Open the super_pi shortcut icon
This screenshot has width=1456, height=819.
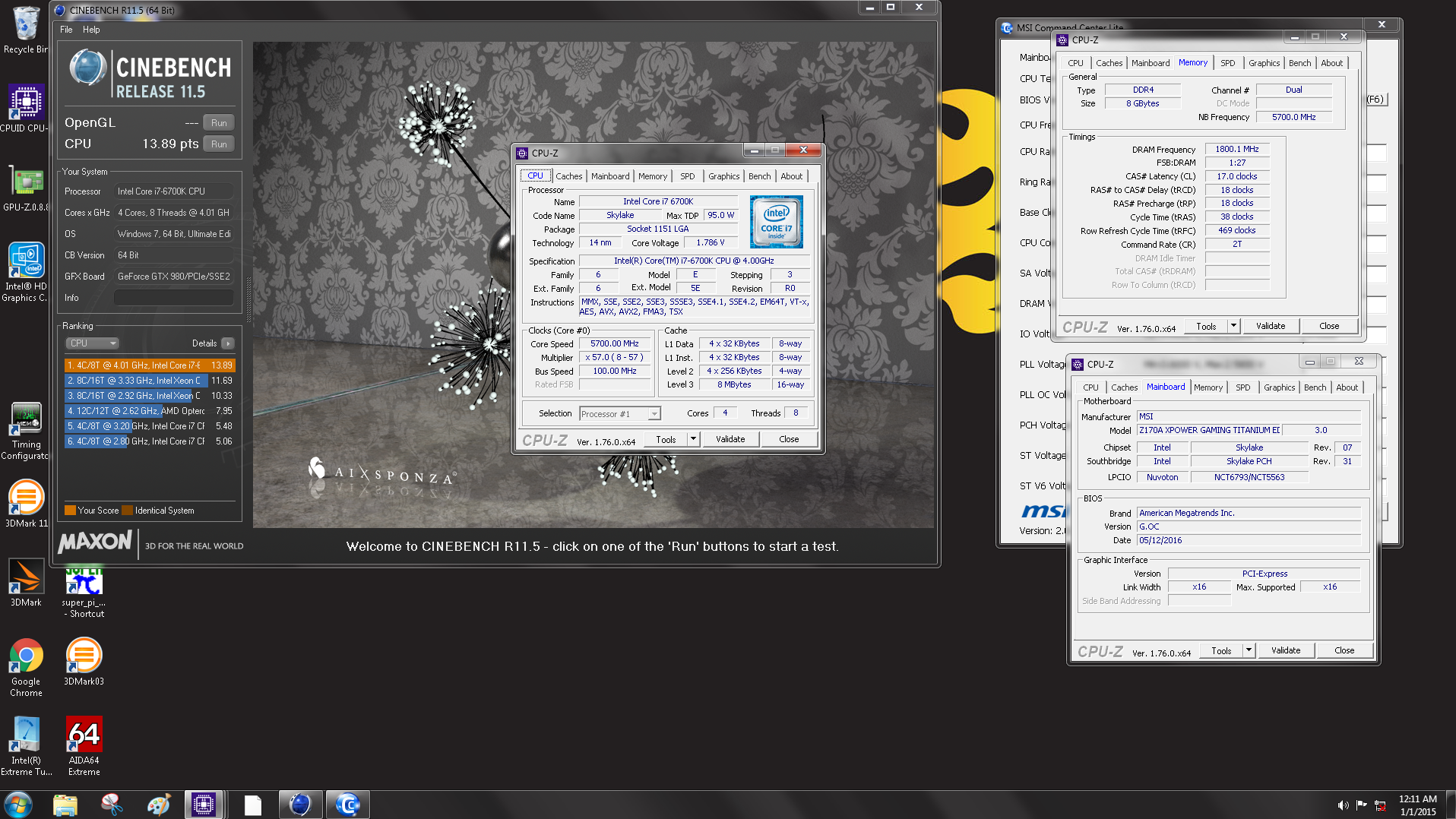click(84, 590)
